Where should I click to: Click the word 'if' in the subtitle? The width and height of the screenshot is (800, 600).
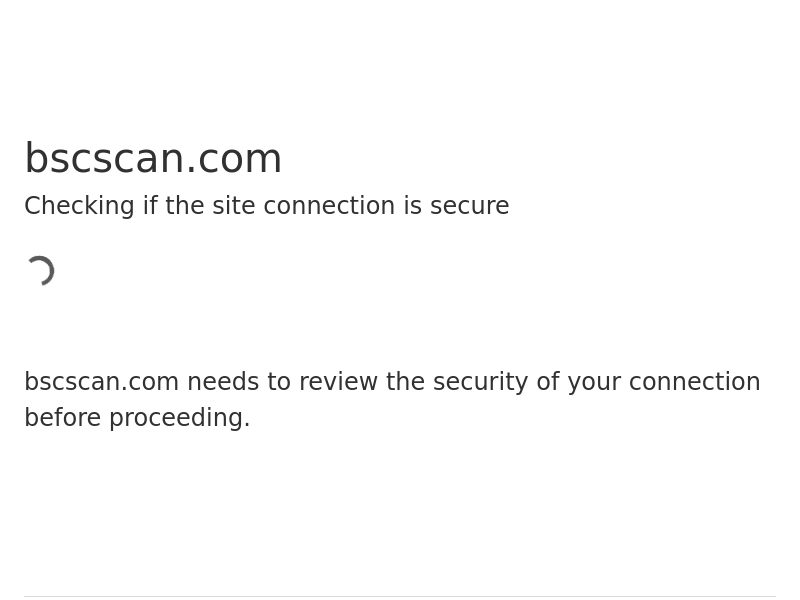tap(150, 206)
